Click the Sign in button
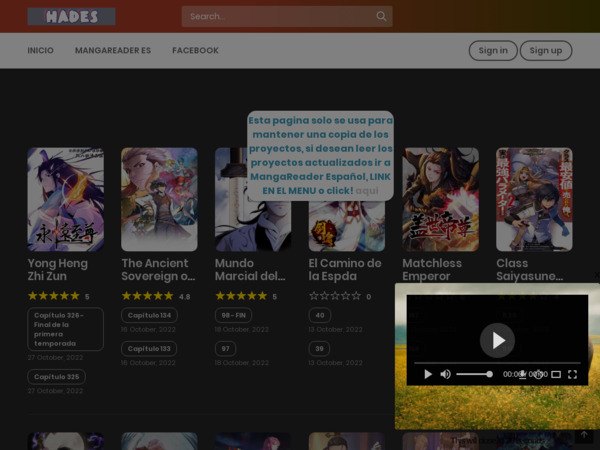 point(493,51)
